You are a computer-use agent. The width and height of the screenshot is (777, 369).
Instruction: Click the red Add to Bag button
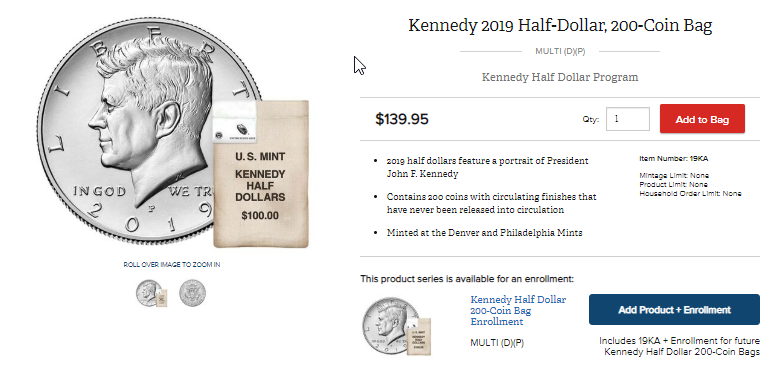point(702,119)
